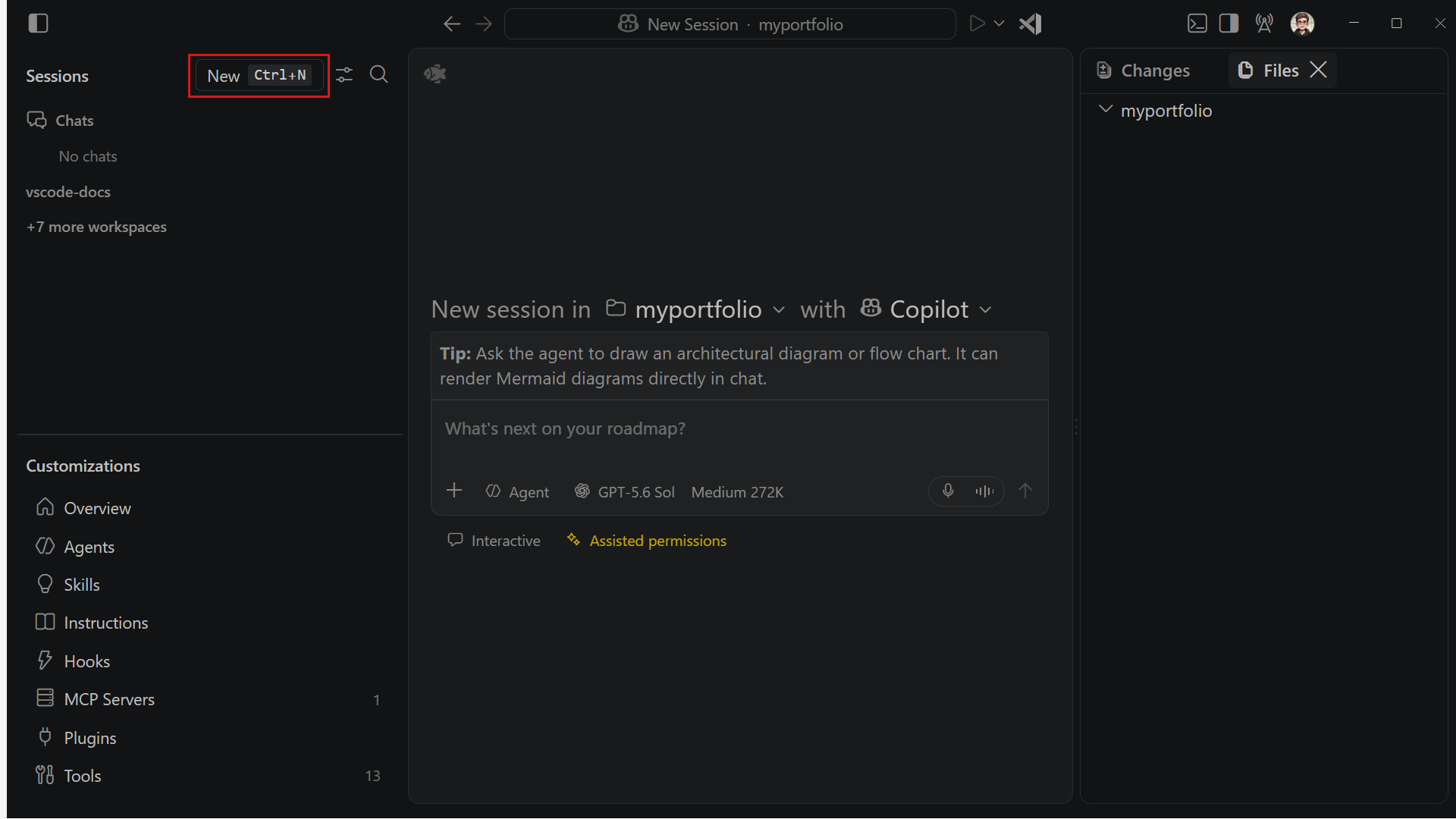Click the Instructions book icon

click(45, 622)
